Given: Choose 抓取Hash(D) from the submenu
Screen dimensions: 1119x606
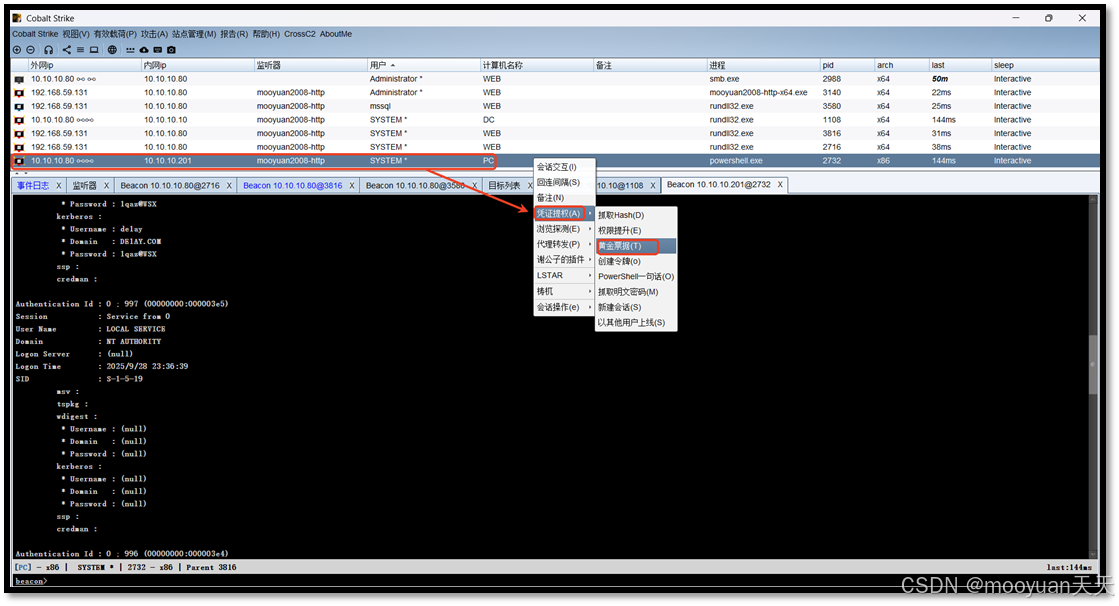Looking at the screenshot, I should tap(635, 215).
